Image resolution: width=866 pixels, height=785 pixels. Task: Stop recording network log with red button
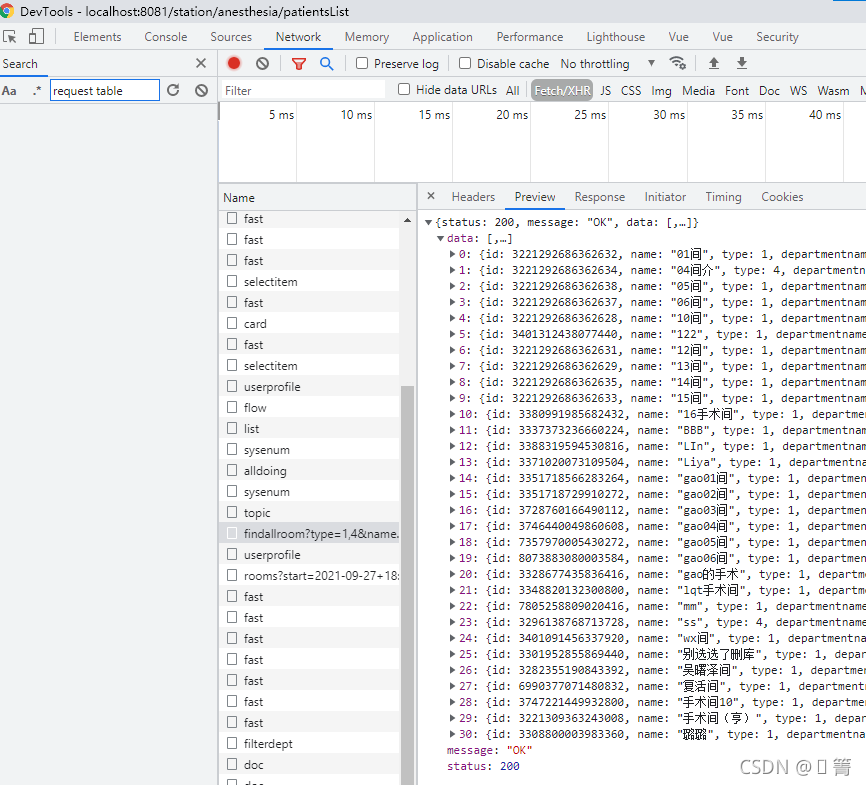[x=234, y=63]
